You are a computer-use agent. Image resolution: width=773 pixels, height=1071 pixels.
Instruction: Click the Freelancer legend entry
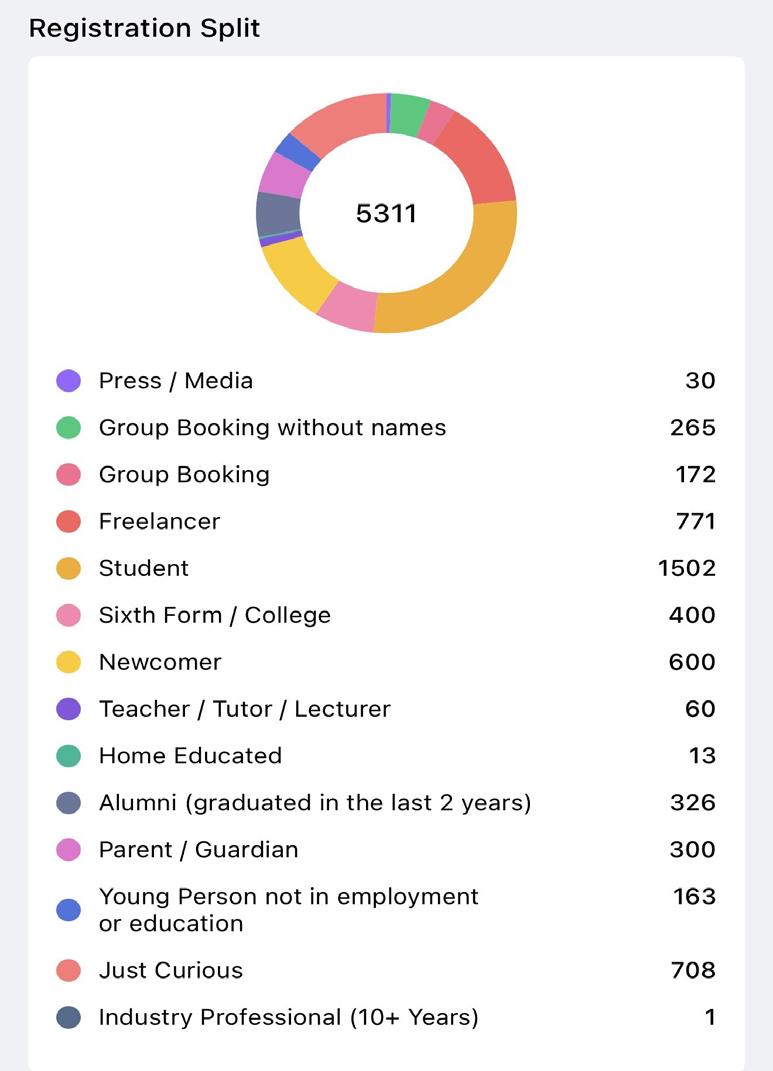(x=160, y=521)
